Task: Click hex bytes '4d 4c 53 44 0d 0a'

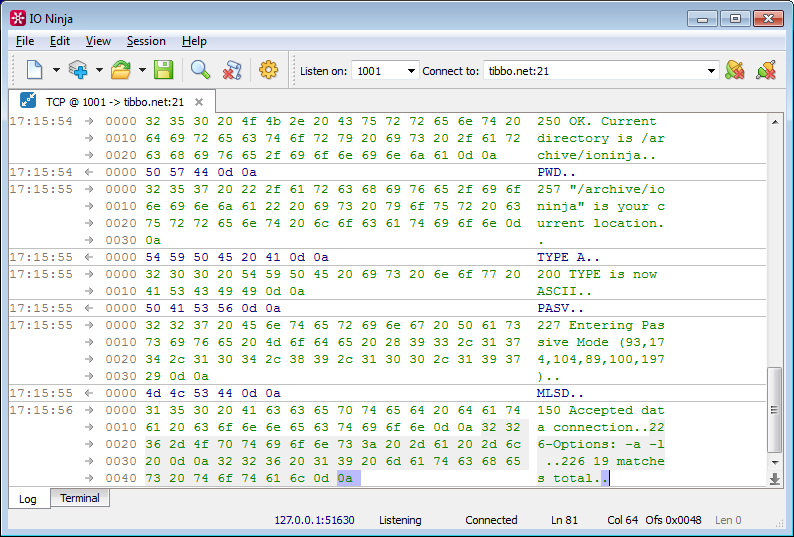Action: point(213,393)
